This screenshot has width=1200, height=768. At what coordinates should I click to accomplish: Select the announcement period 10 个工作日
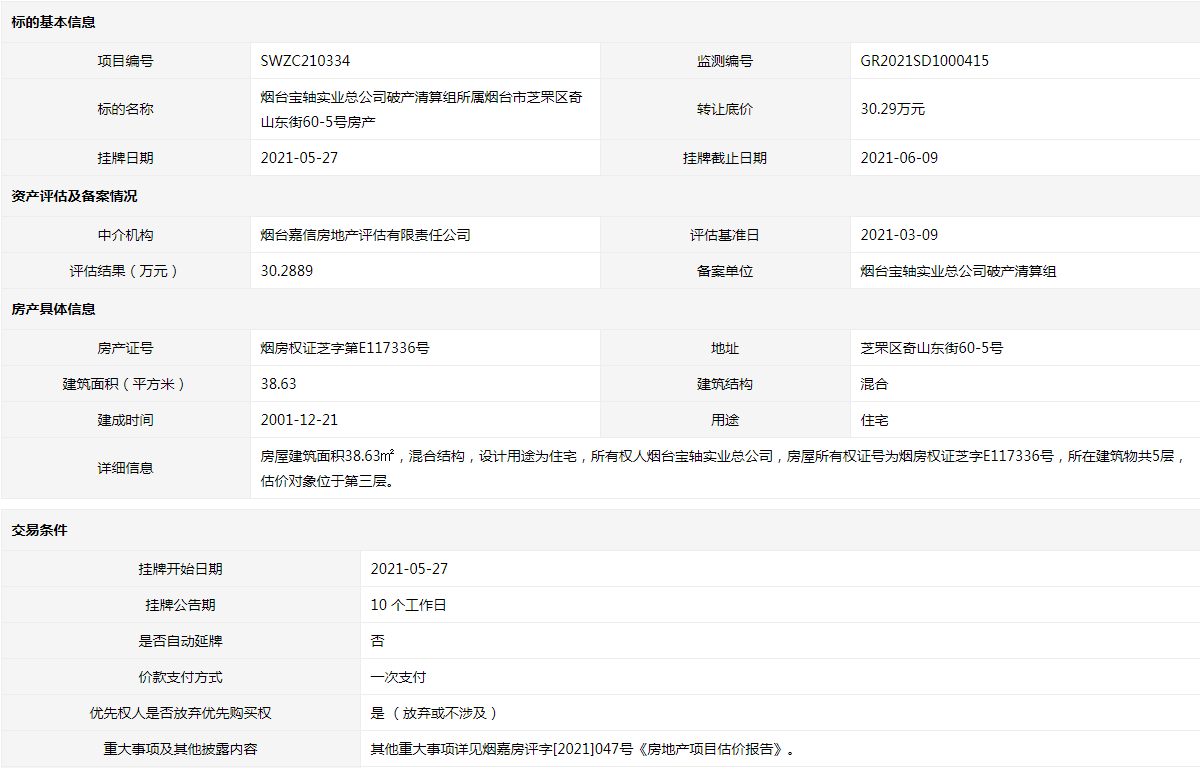[x=408, y=605]
